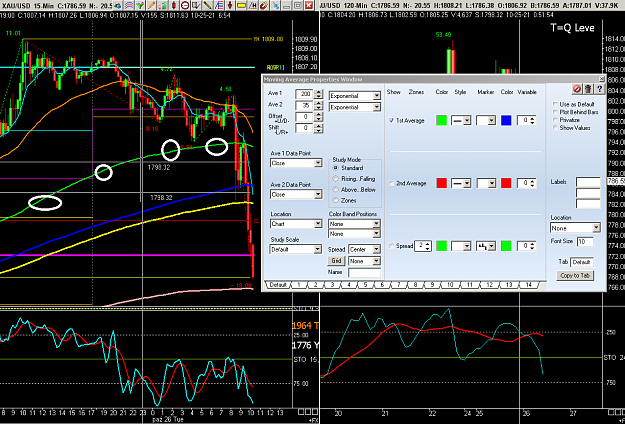Click the Grid button

(x=336, y=261)
